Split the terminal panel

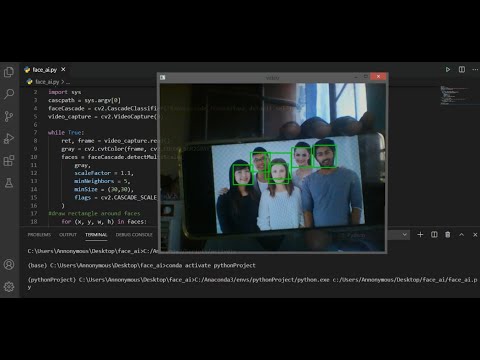tap(434, 235)
